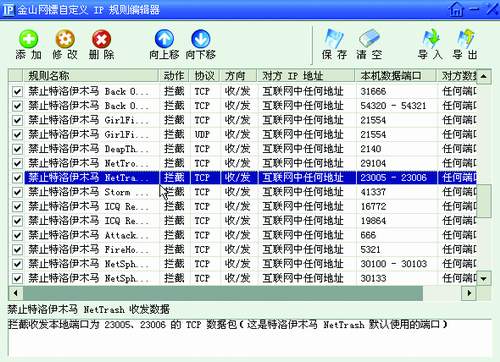
Task: Click port value 30133
Action: (x=373, y=278)
